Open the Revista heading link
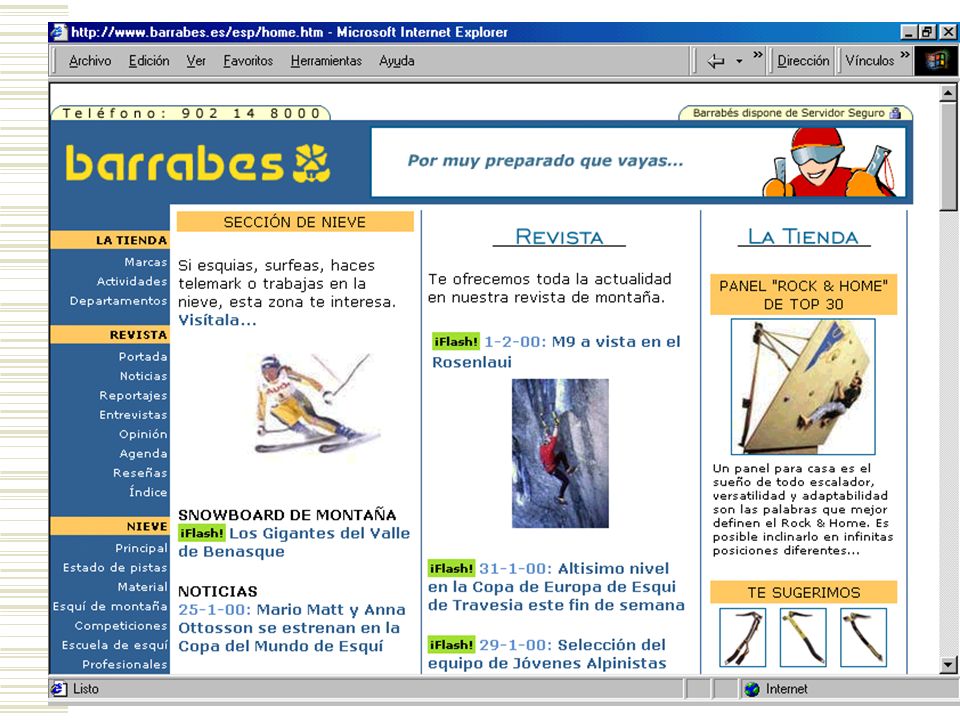 559,236
